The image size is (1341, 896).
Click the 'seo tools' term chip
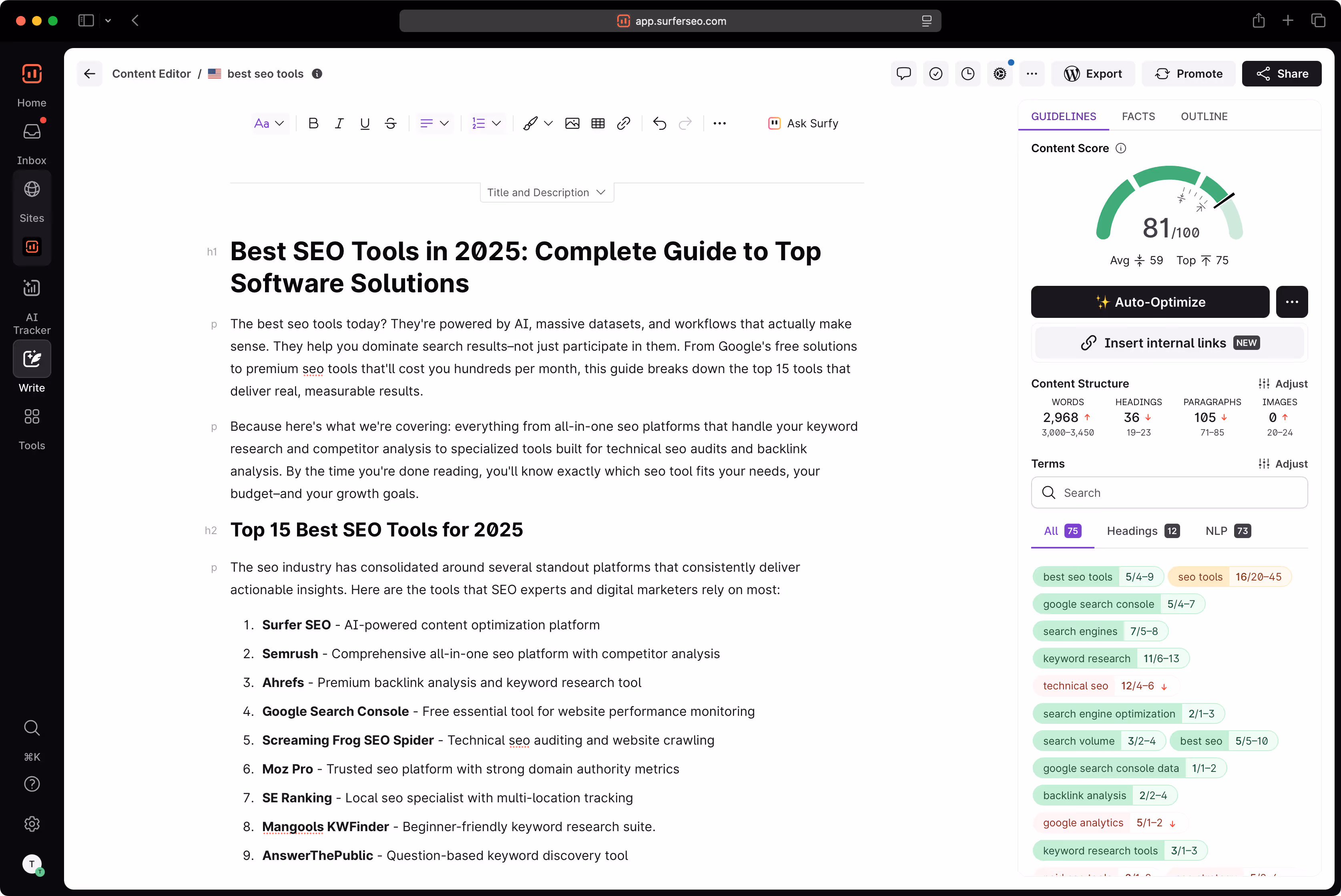(x=1229, y=577)
